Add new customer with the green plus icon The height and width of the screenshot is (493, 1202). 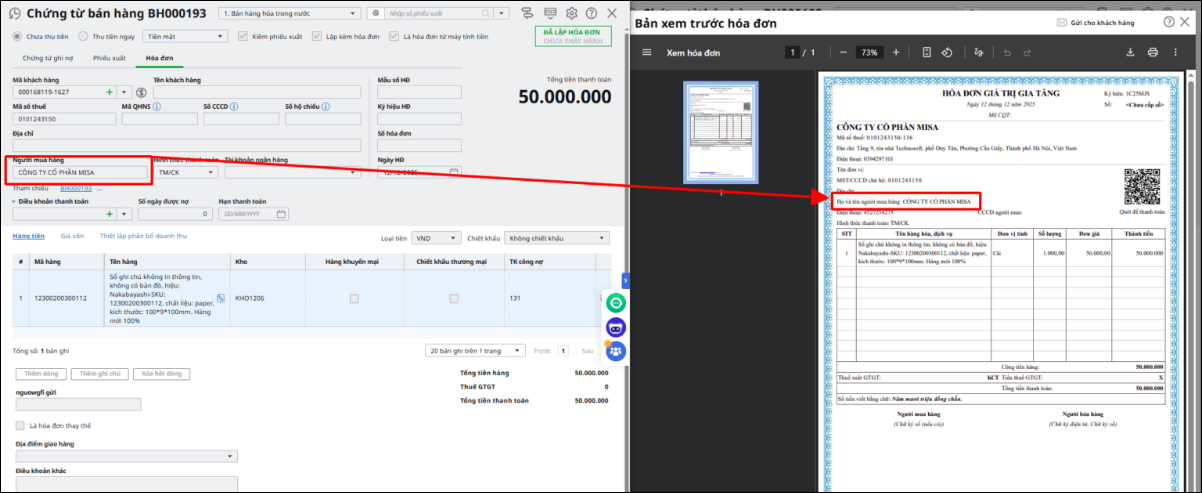(x=109, y=91)
